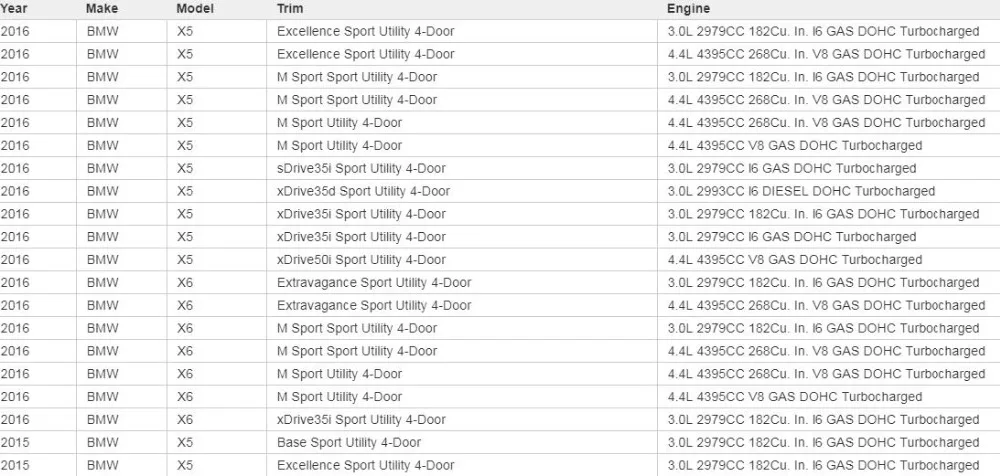Select the sDrive35i Sport Utility 4-Door trim cell
Screen dimensions: 1000x476
point(362,168)
